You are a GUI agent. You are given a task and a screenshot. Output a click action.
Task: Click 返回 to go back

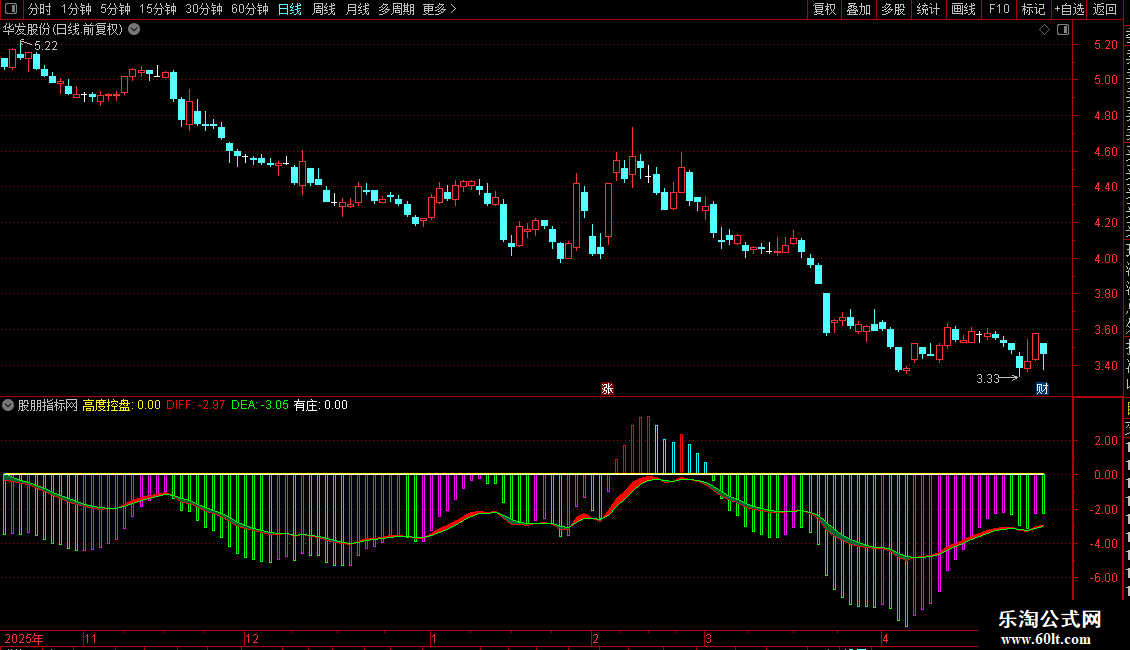click(x=1104, y=9)
